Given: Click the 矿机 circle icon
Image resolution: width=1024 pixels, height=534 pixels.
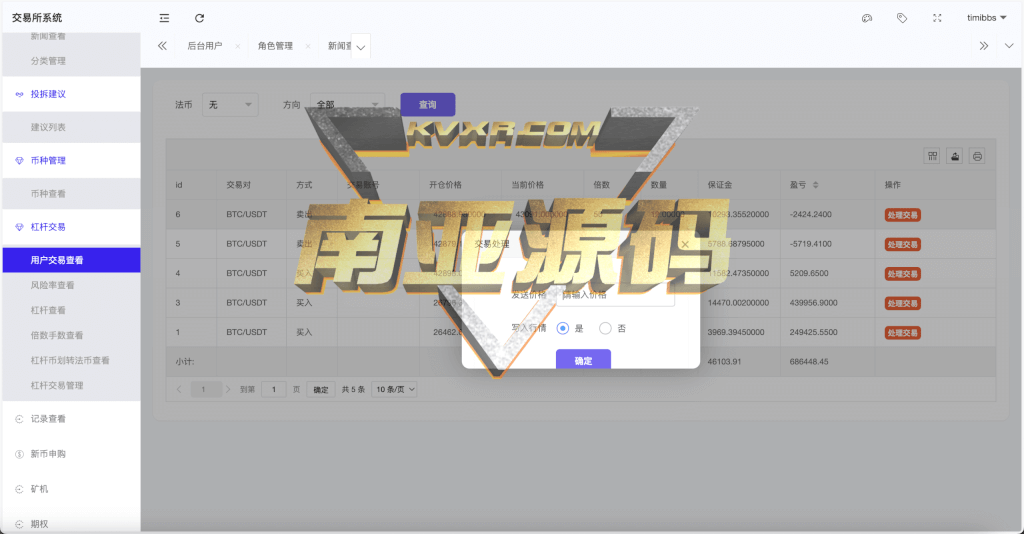Looking at the screenshot, I should pyautogui.click(x=19, y=489).
